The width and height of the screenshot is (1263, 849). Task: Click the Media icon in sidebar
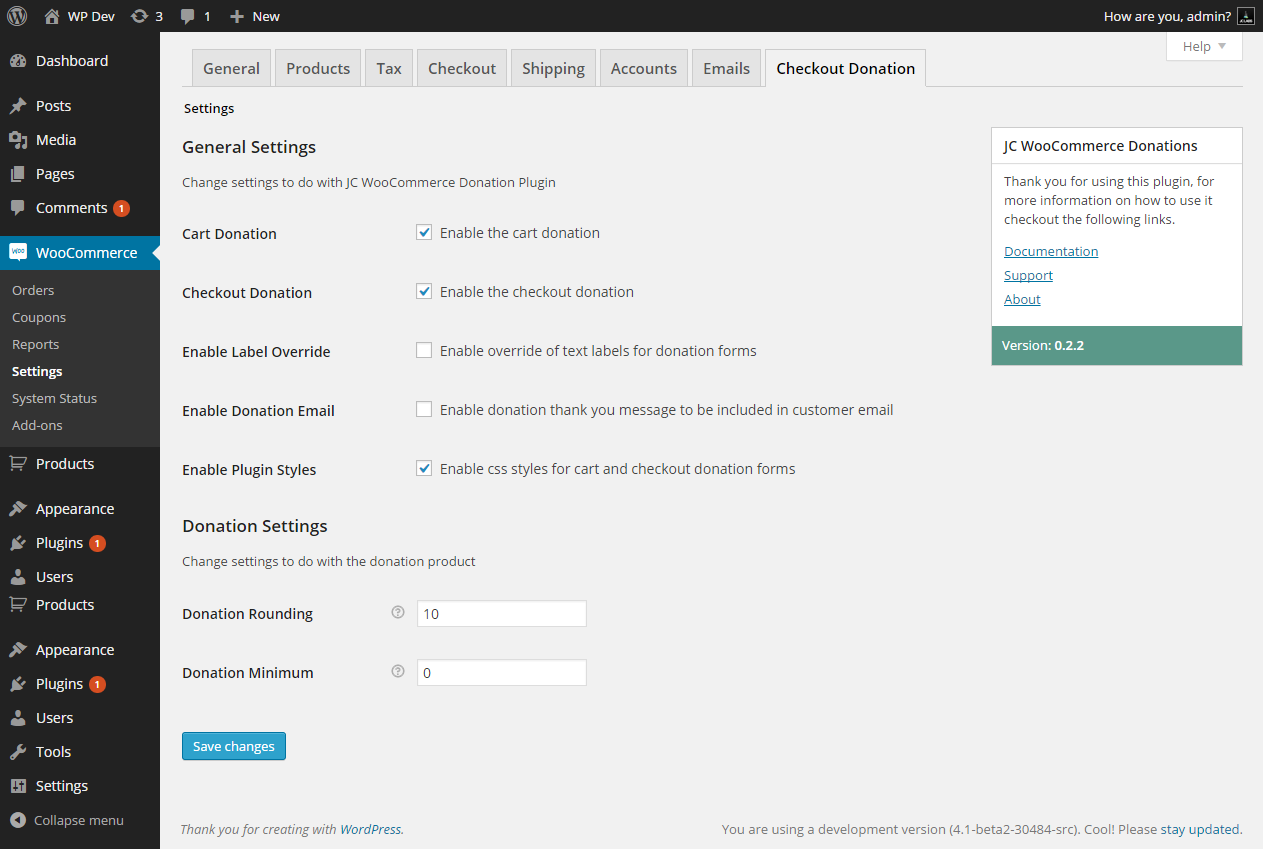(x=18, y=140)
